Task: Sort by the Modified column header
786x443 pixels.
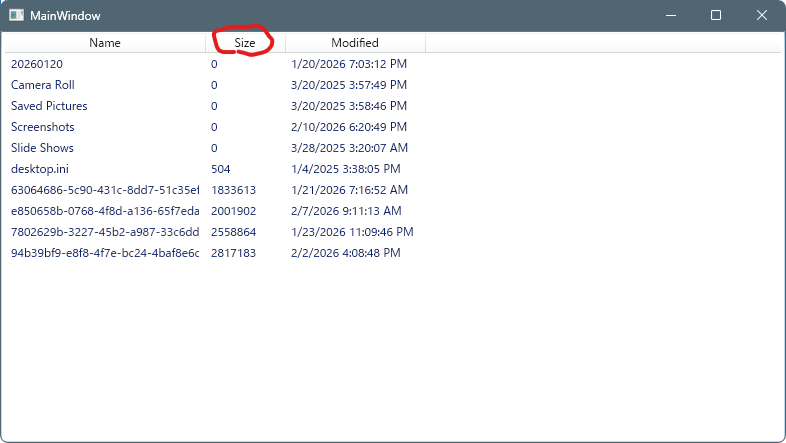Action: coord(355,43)
